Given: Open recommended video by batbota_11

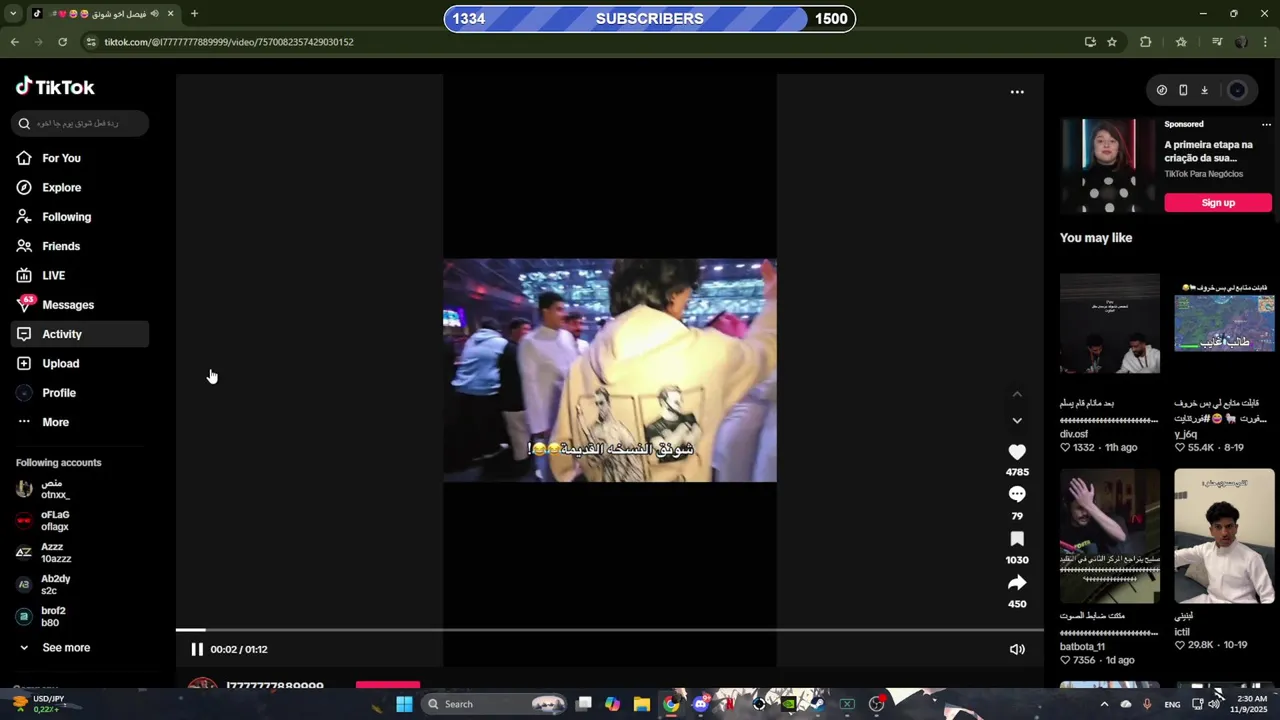Looking at the screenshot, I should (x=1110, y=536).
